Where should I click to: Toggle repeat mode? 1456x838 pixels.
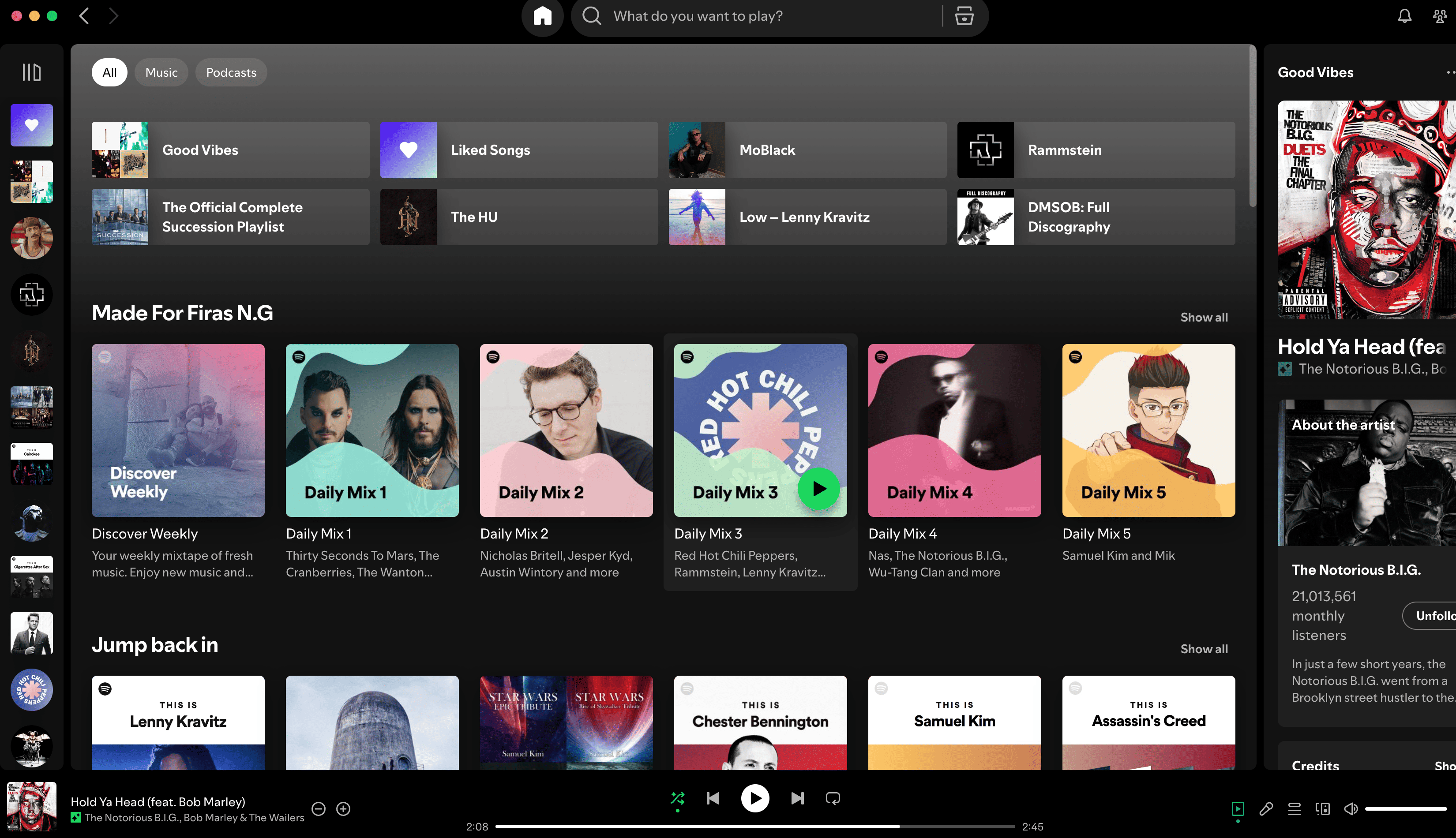pyautogui.click(x=833, y=798)
